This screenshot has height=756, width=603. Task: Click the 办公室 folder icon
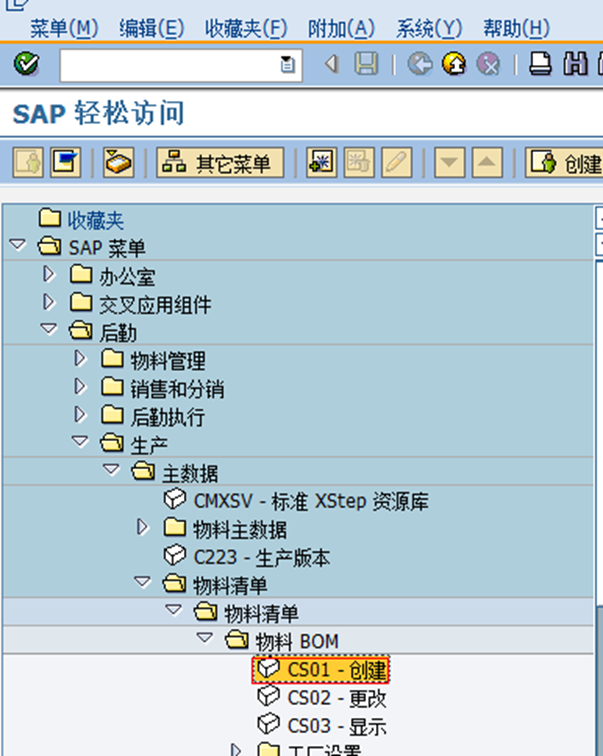tap(81, 274)
